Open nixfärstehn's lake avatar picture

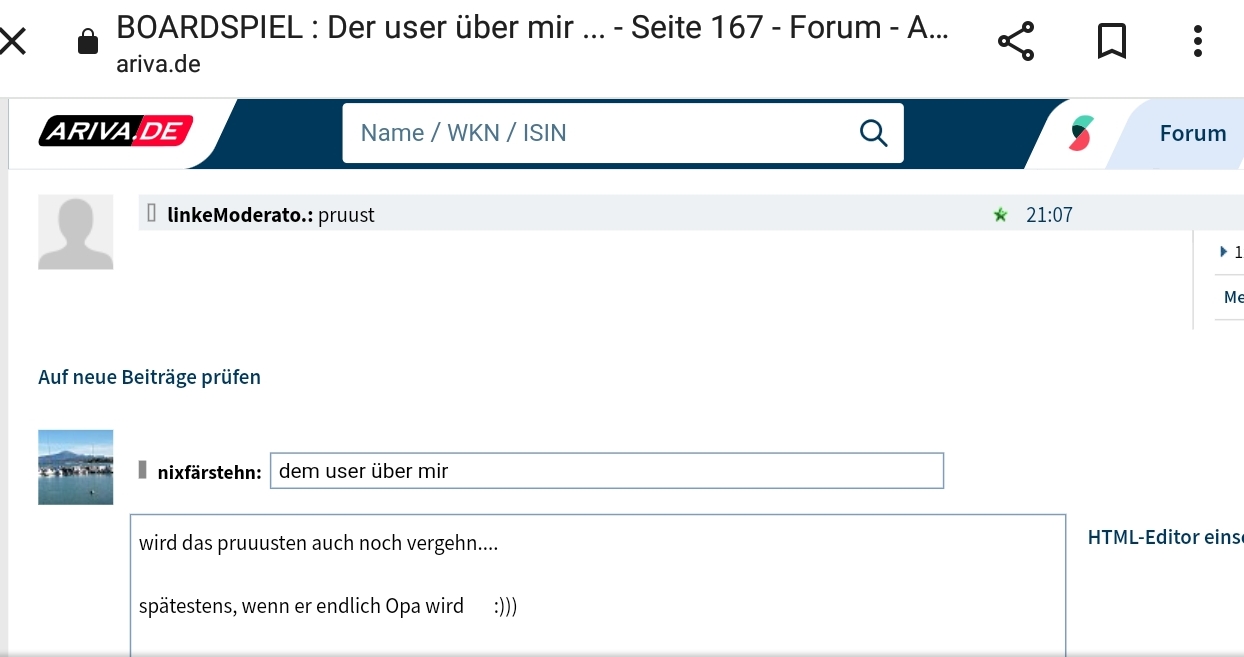click(75, 467)
